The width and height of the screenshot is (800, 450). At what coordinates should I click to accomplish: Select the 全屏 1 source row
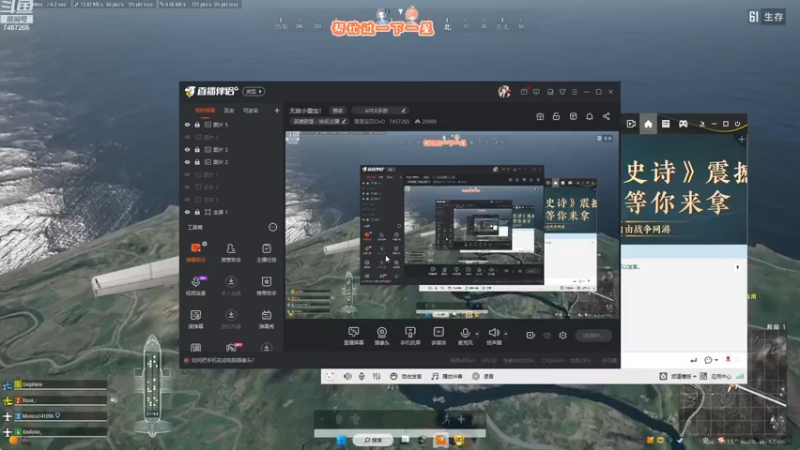pos(232,212)
